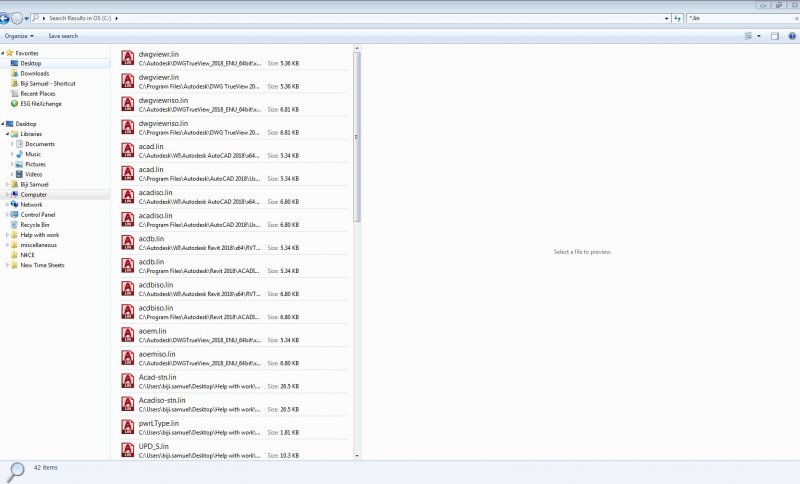Click in the *.lin search box
The image size is (800, 484).
(x=739, y=18)
